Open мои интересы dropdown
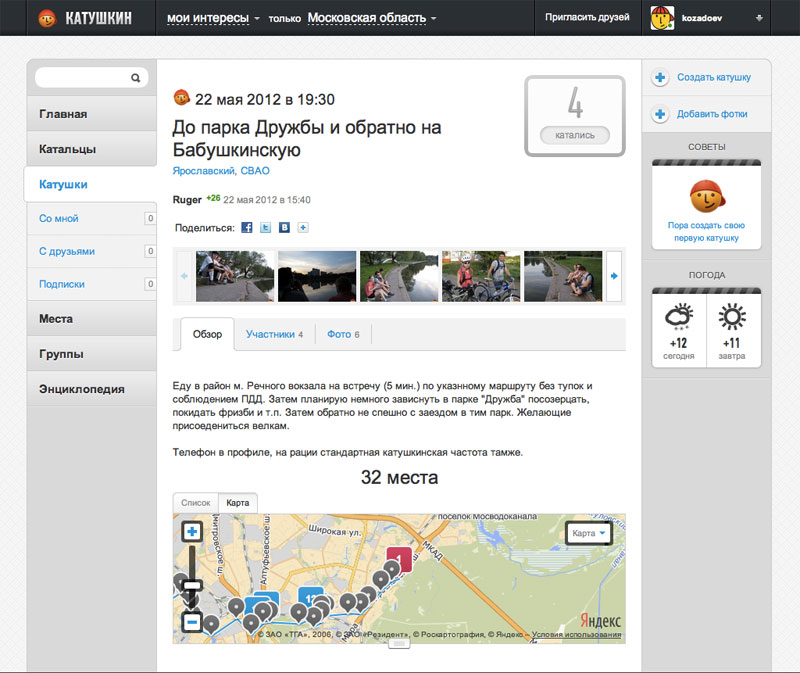 click(213, 18)
